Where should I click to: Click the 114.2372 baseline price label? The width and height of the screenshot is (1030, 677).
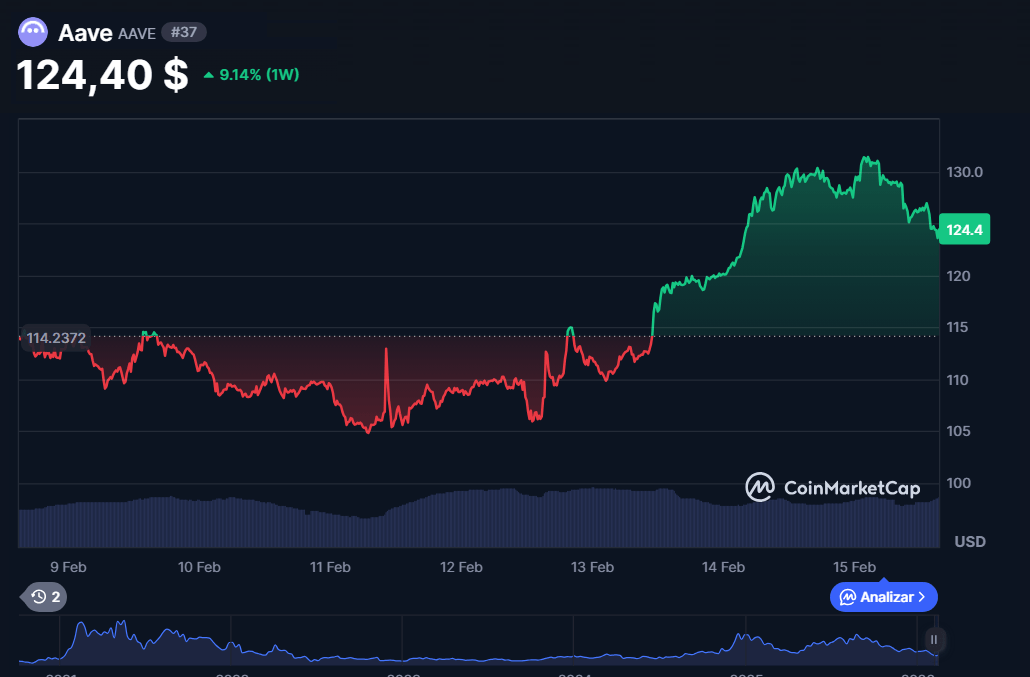click(55, 338)
